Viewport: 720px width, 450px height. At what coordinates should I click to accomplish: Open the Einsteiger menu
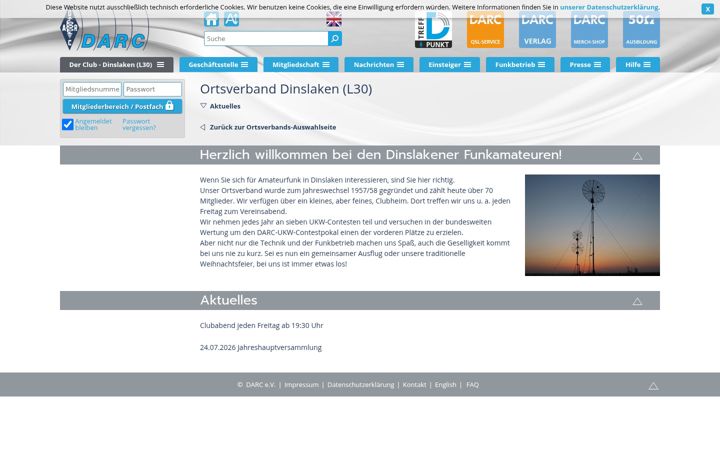point(450,65)
